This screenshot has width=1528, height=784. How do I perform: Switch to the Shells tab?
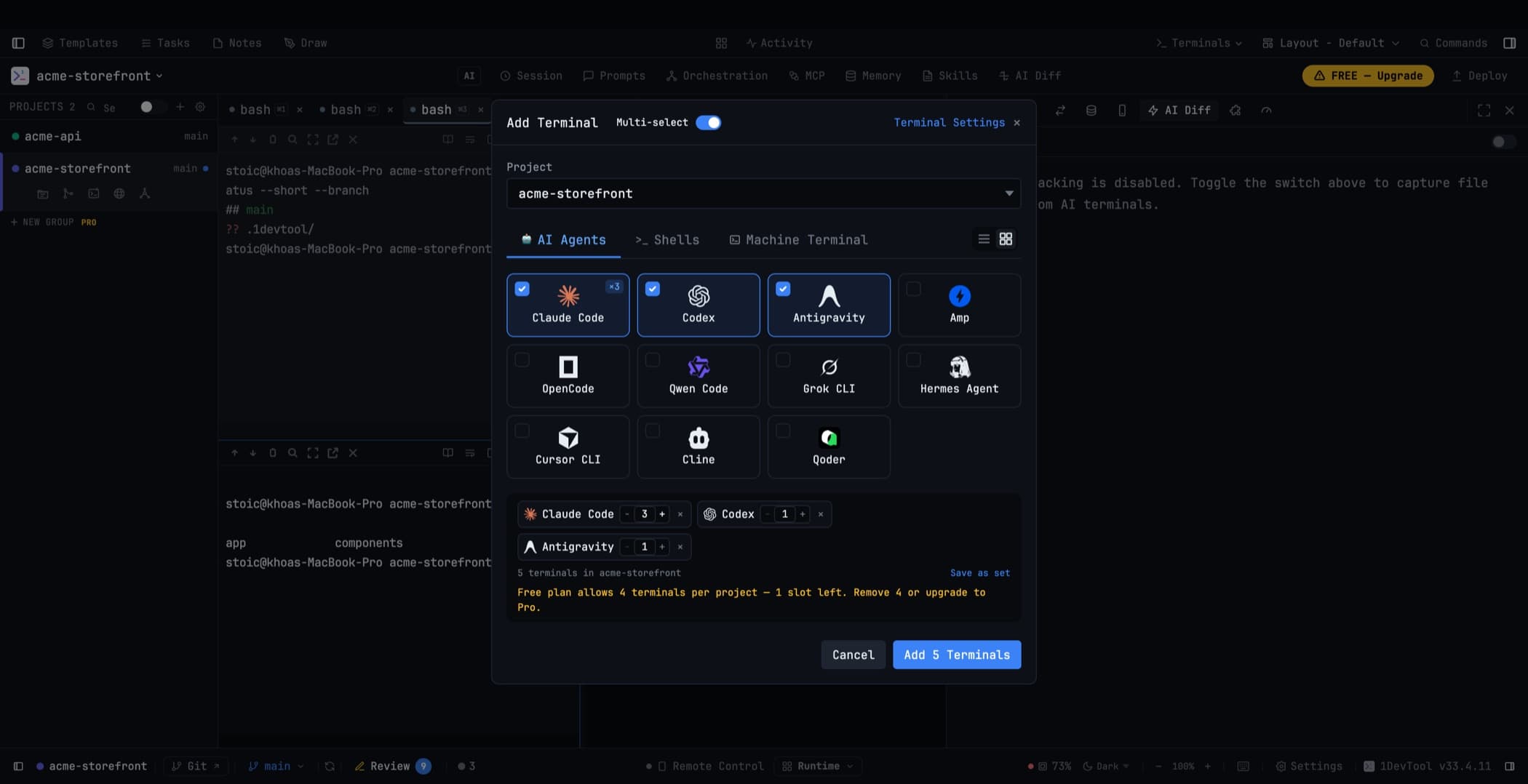point(667,240)
